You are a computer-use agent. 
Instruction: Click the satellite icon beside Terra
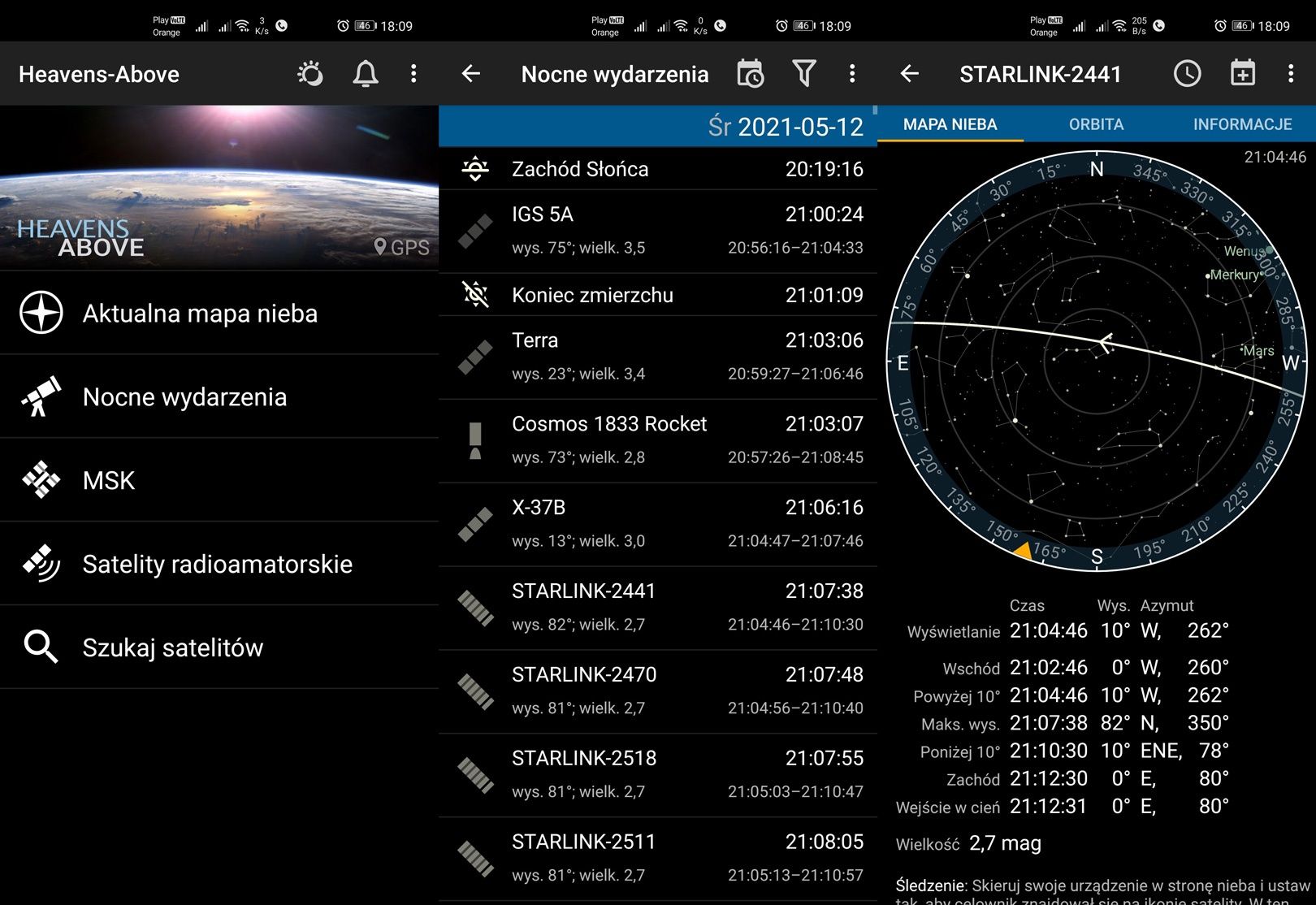pyautogui.click(x=475, y=357)
